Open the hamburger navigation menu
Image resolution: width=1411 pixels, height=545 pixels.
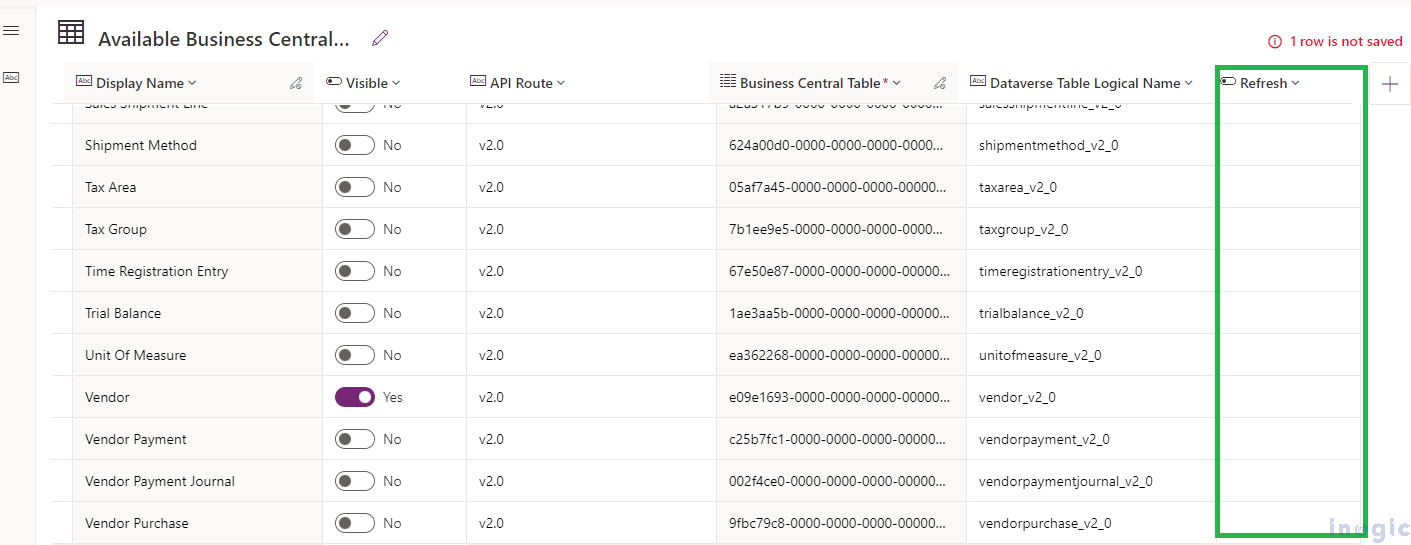click(11, 31)
